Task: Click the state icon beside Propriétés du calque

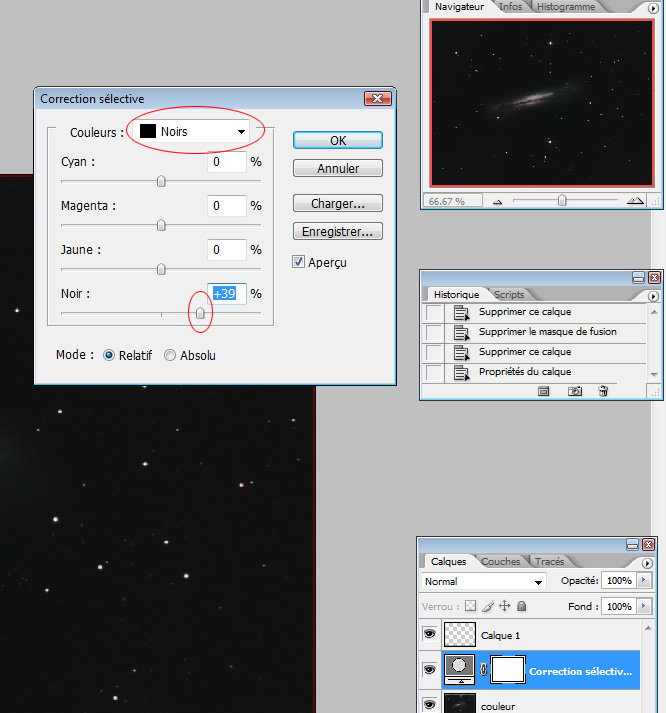Action: click(x=461, y=373)
